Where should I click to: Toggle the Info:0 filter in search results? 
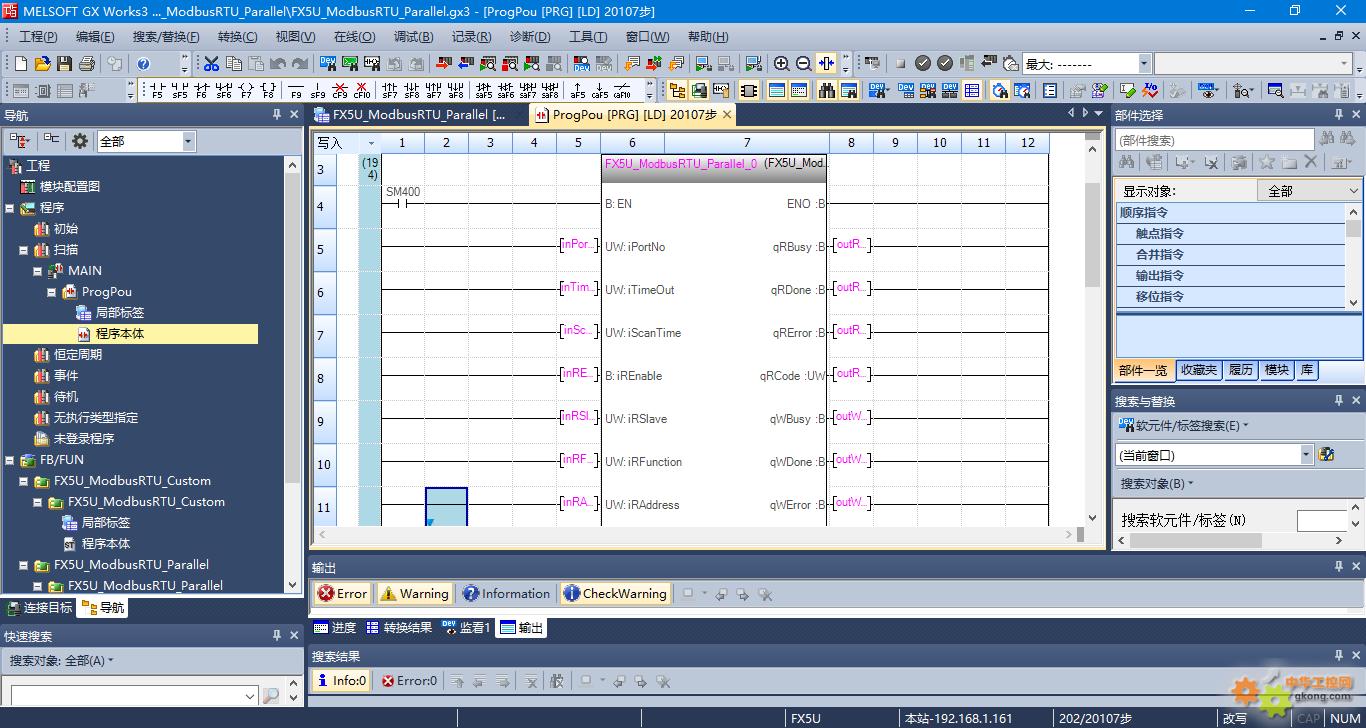click(340, 681)
